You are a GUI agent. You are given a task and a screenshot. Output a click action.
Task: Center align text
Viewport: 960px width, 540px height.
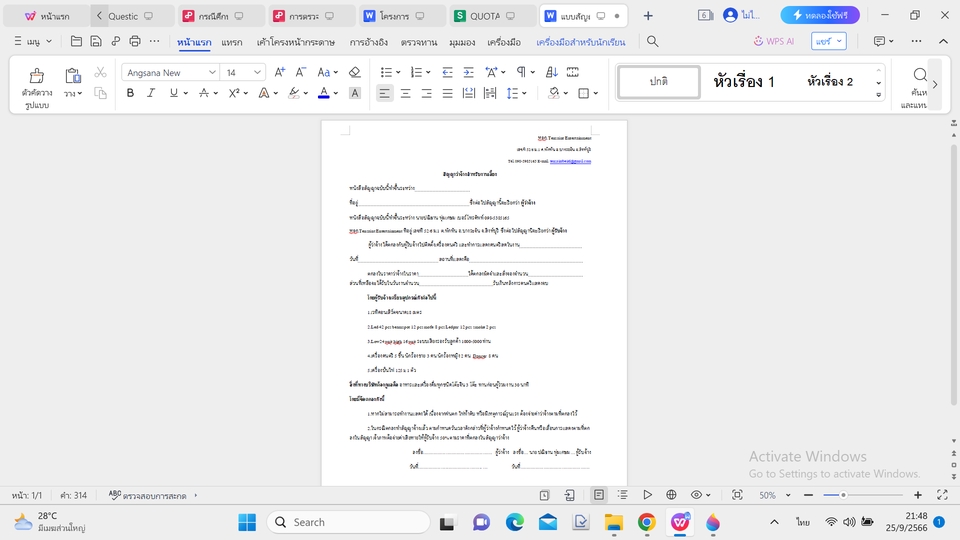click(405, 93)
